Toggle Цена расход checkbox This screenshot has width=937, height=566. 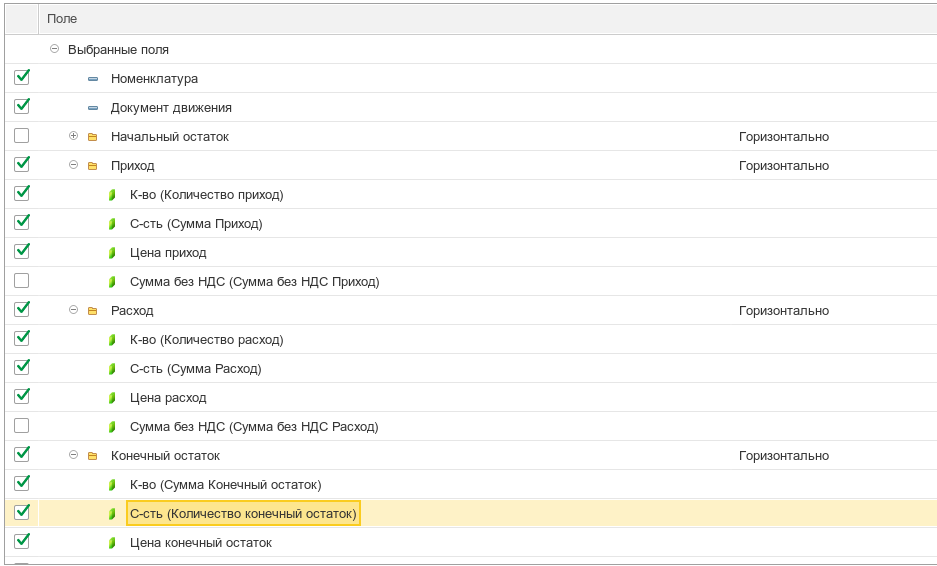(x=22, y=397)
